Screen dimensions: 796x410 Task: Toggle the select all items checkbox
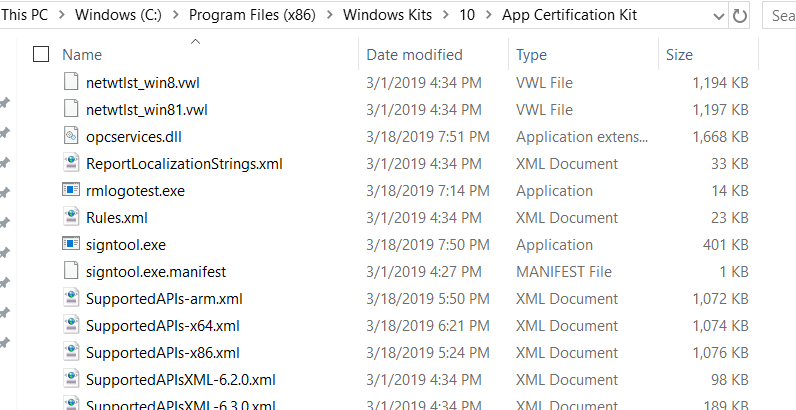[41, 54]
